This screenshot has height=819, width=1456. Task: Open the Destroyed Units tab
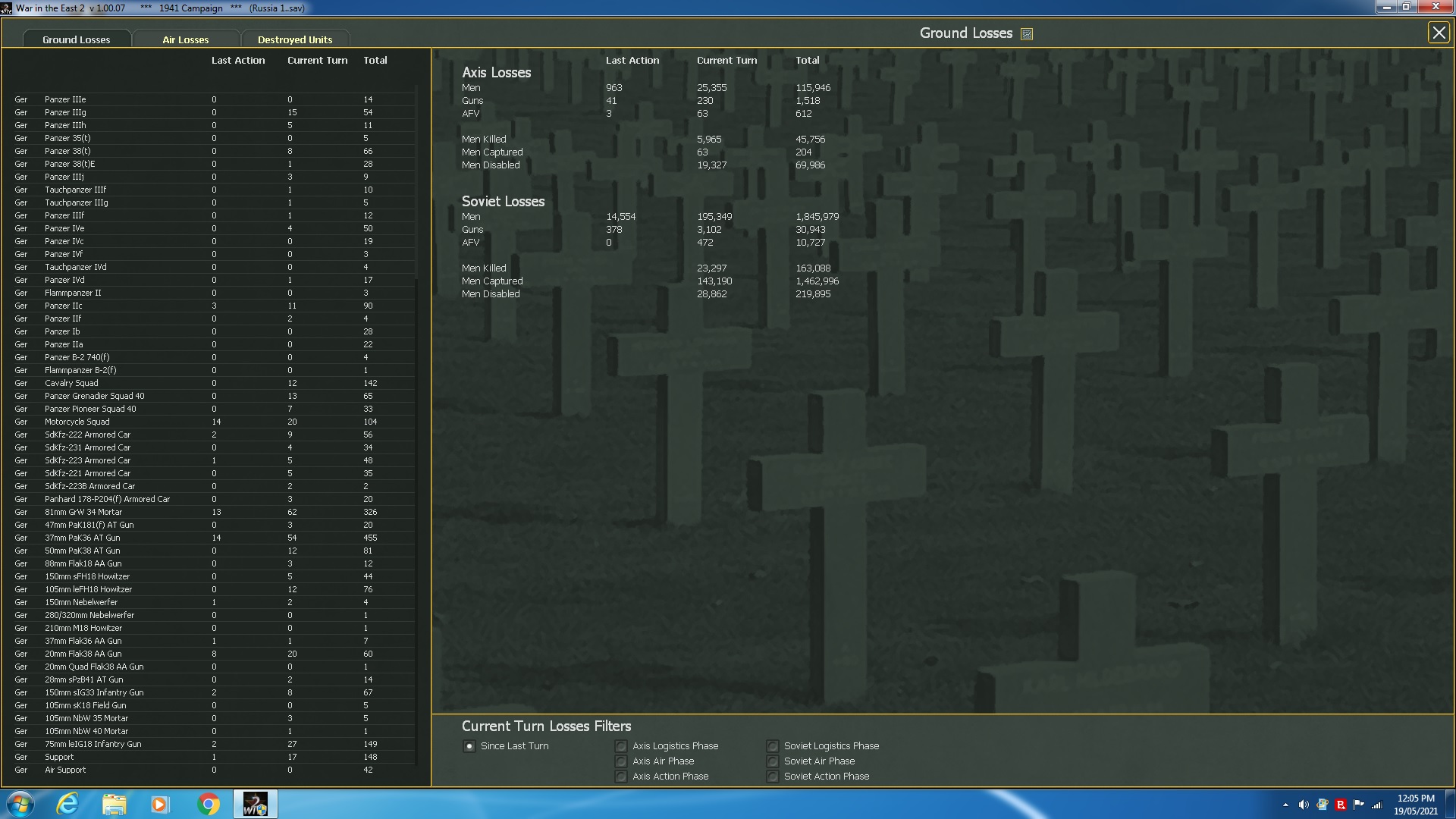pyautogui.click(x=294, y=39)
